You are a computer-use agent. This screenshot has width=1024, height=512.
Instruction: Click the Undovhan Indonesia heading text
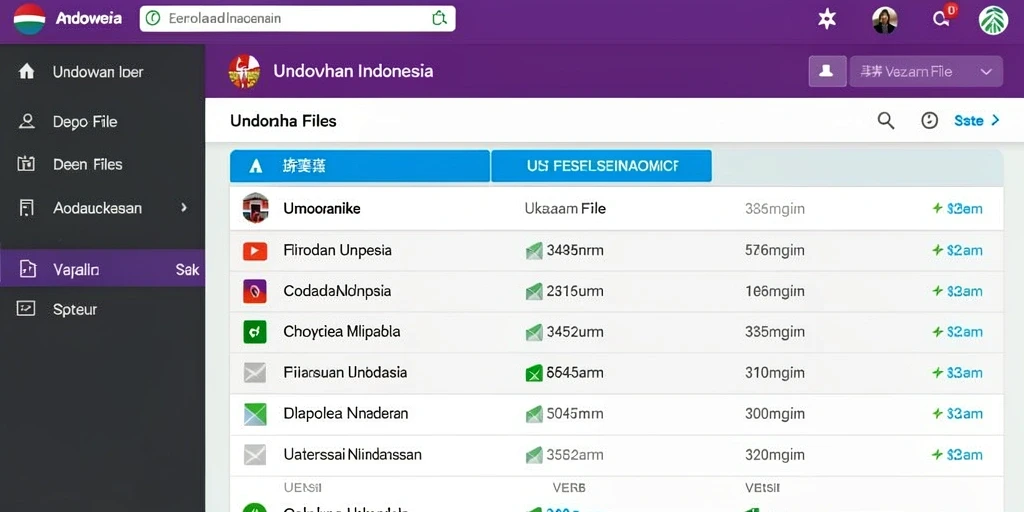[x=353, y=71]
